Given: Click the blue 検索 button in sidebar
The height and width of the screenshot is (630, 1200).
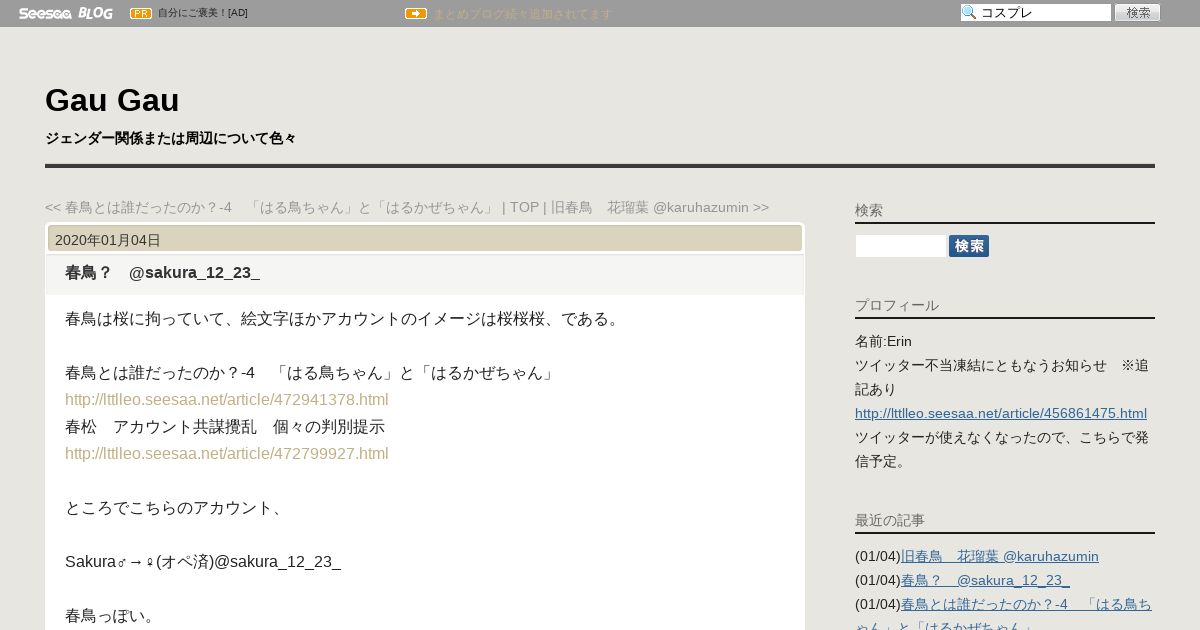Looking at the screenshot, I should (969, 246).
